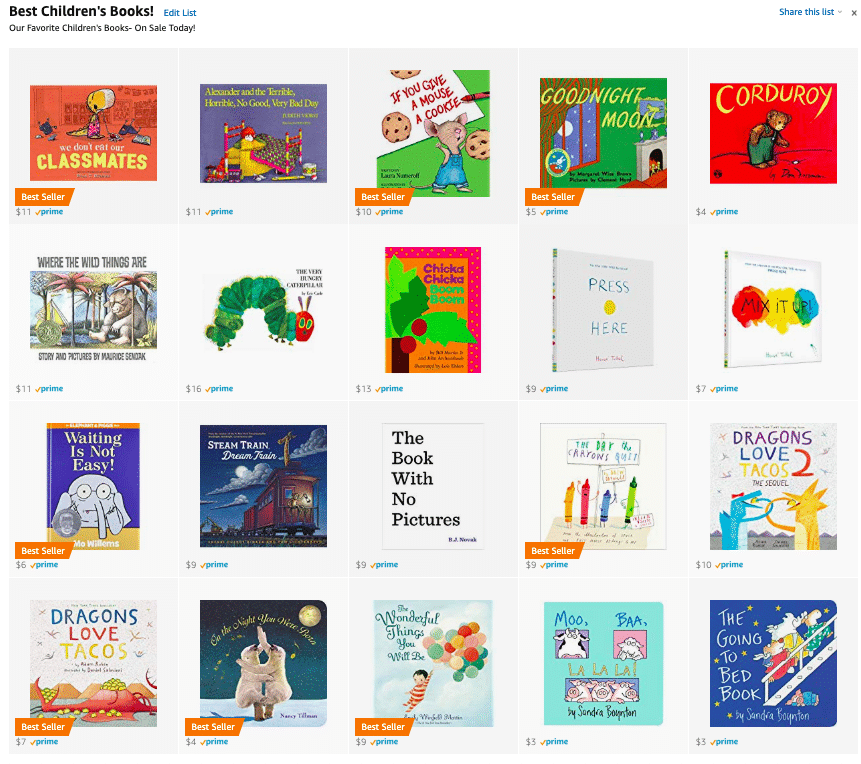
Task: Click The Going to Bed Book cover
Action: pos(773,663)
